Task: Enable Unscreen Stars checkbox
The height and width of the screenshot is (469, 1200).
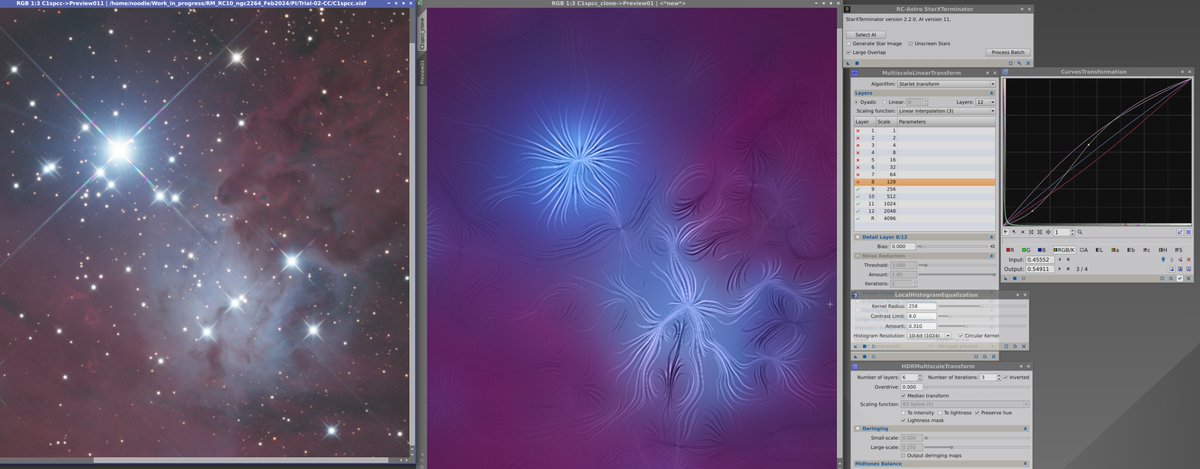Action: click(911, 43)
